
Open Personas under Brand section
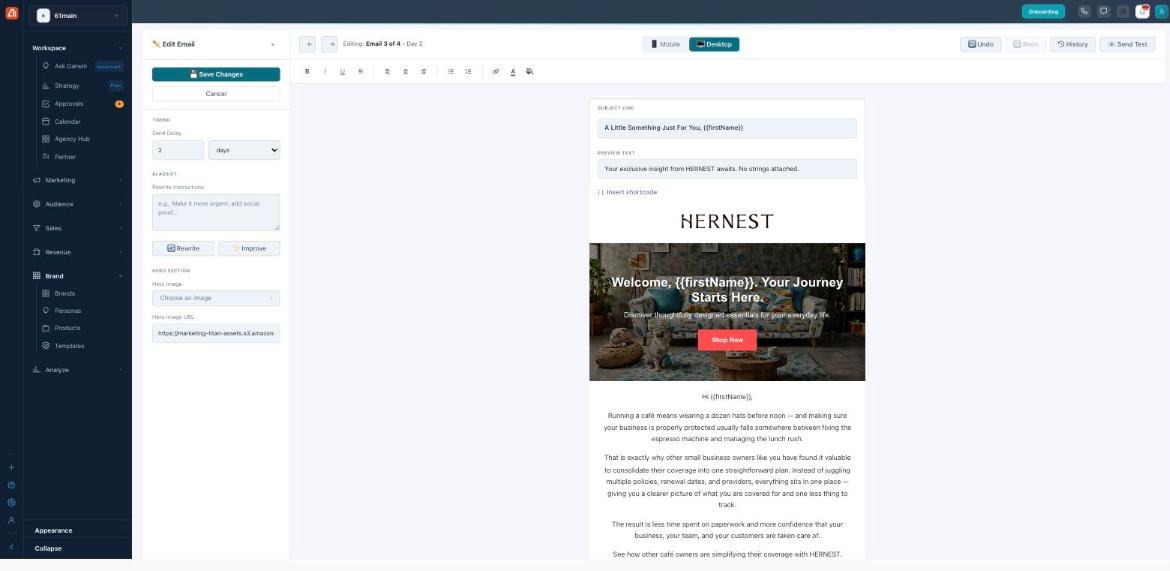tap(82, 311)
